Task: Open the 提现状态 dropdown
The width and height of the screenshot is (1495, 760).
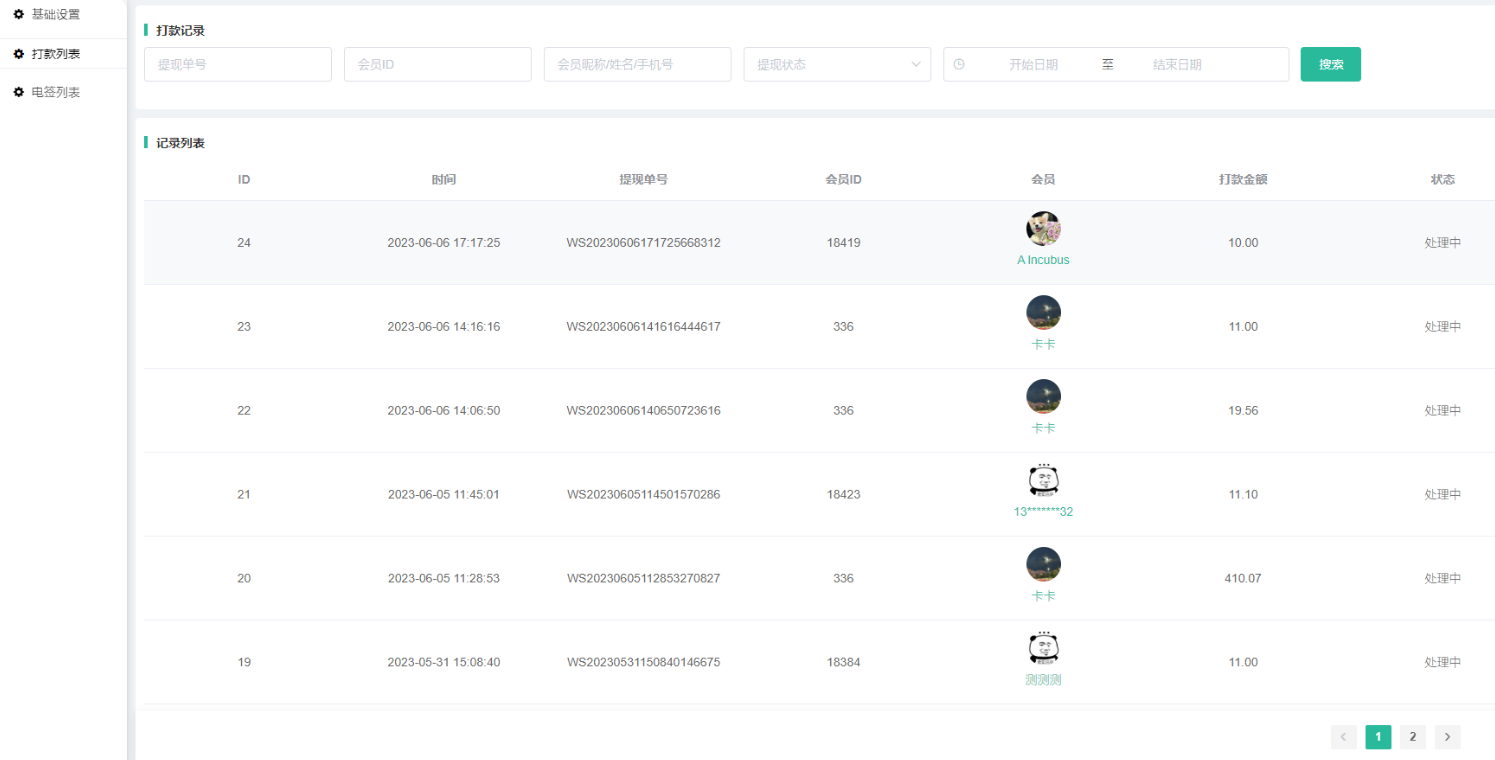Action: click(x=837, y=64)
